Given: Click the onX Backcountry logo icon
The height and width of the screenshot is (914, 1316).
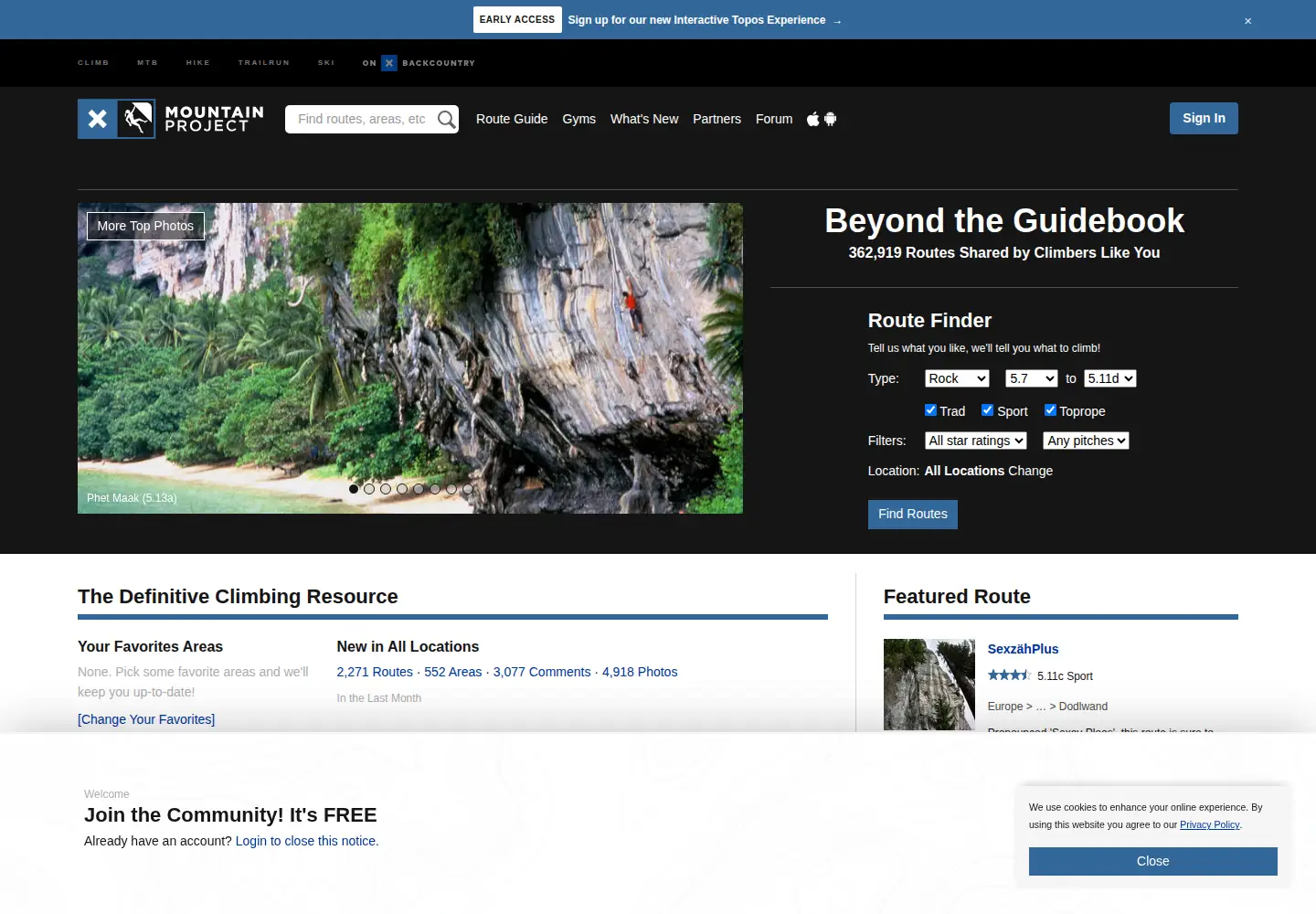Looking at the screenshot, I should tap(389, 63).
